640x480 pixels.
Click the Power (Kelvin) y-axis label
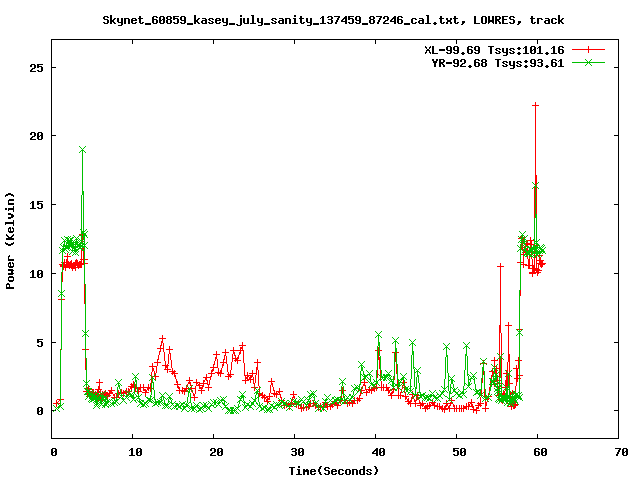pyautogui.click(x=10, y=241)
